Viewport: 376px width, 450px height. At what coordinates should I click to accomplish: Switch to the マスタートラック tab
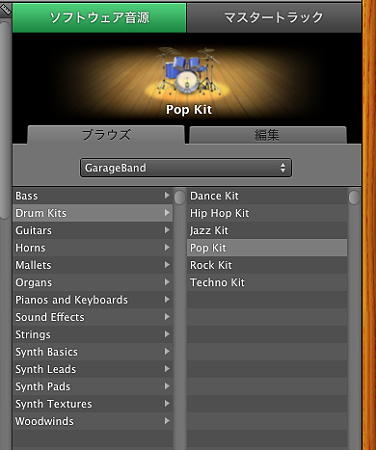coord(274,18)
